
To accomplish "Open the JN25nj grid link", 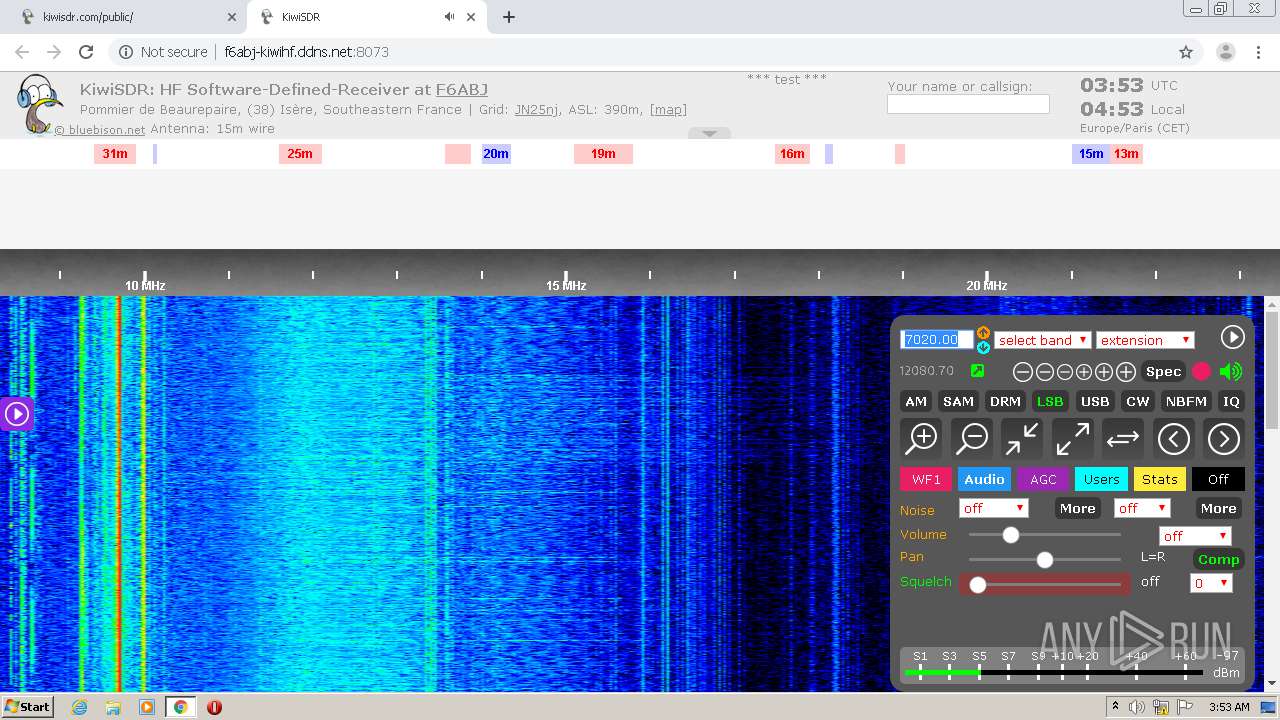I will pos(536,109).
